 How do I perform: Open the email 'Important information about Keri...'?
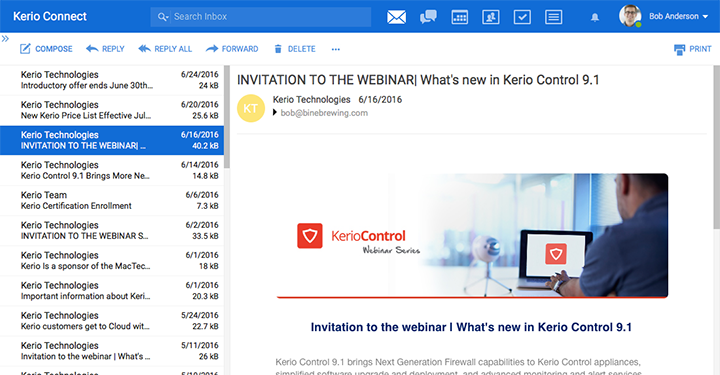[112, 291]
